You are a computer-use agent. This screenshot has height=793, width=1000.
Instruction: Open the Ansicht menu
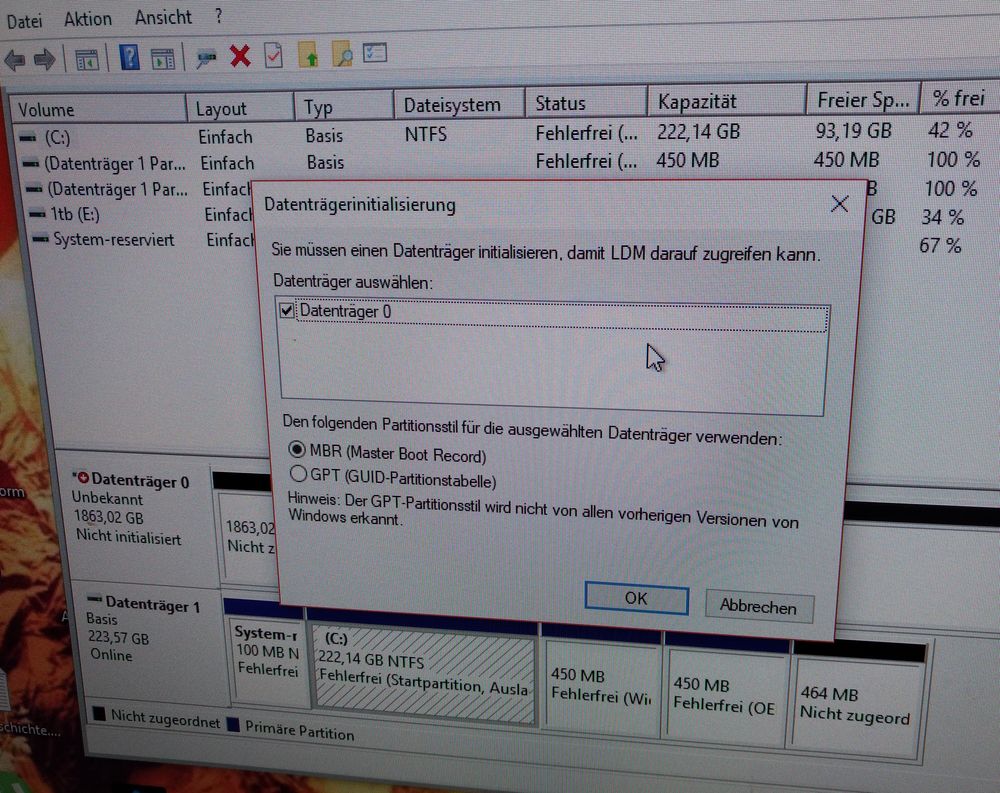(163, 17)
